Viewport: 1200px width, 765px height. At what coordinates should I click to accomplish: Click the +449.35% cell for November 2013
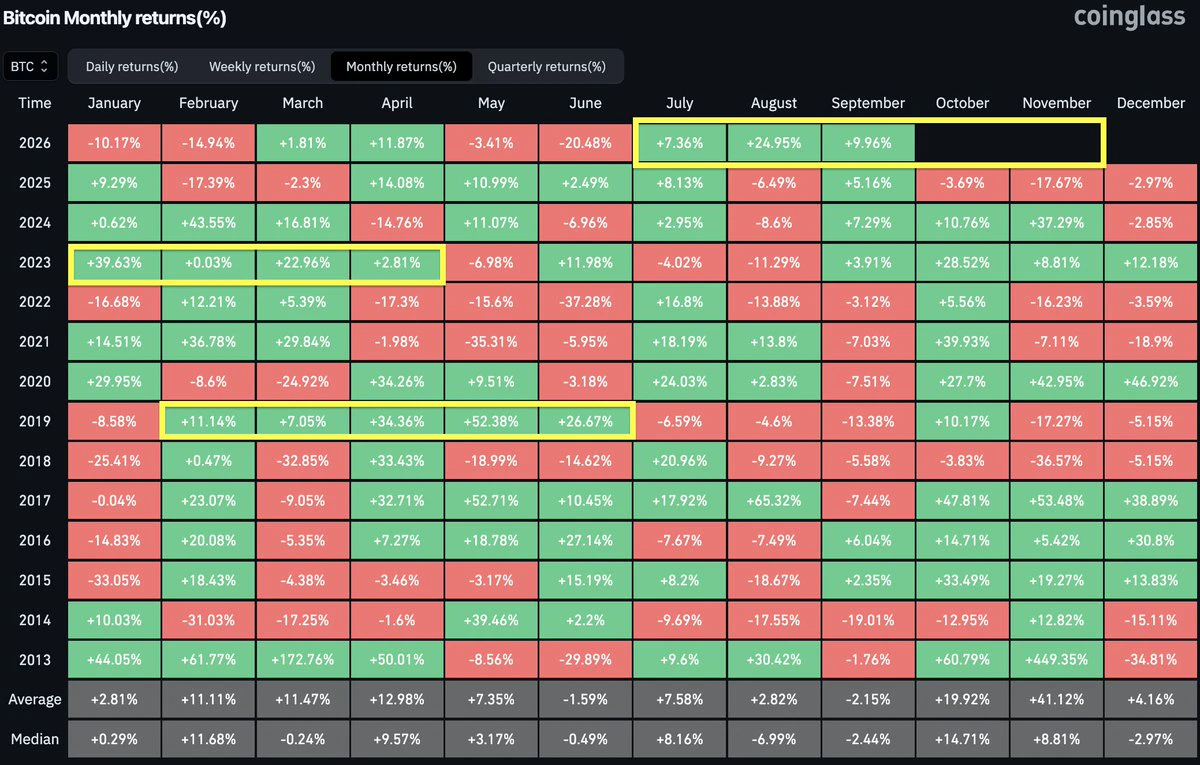(x=1057, y=660)
